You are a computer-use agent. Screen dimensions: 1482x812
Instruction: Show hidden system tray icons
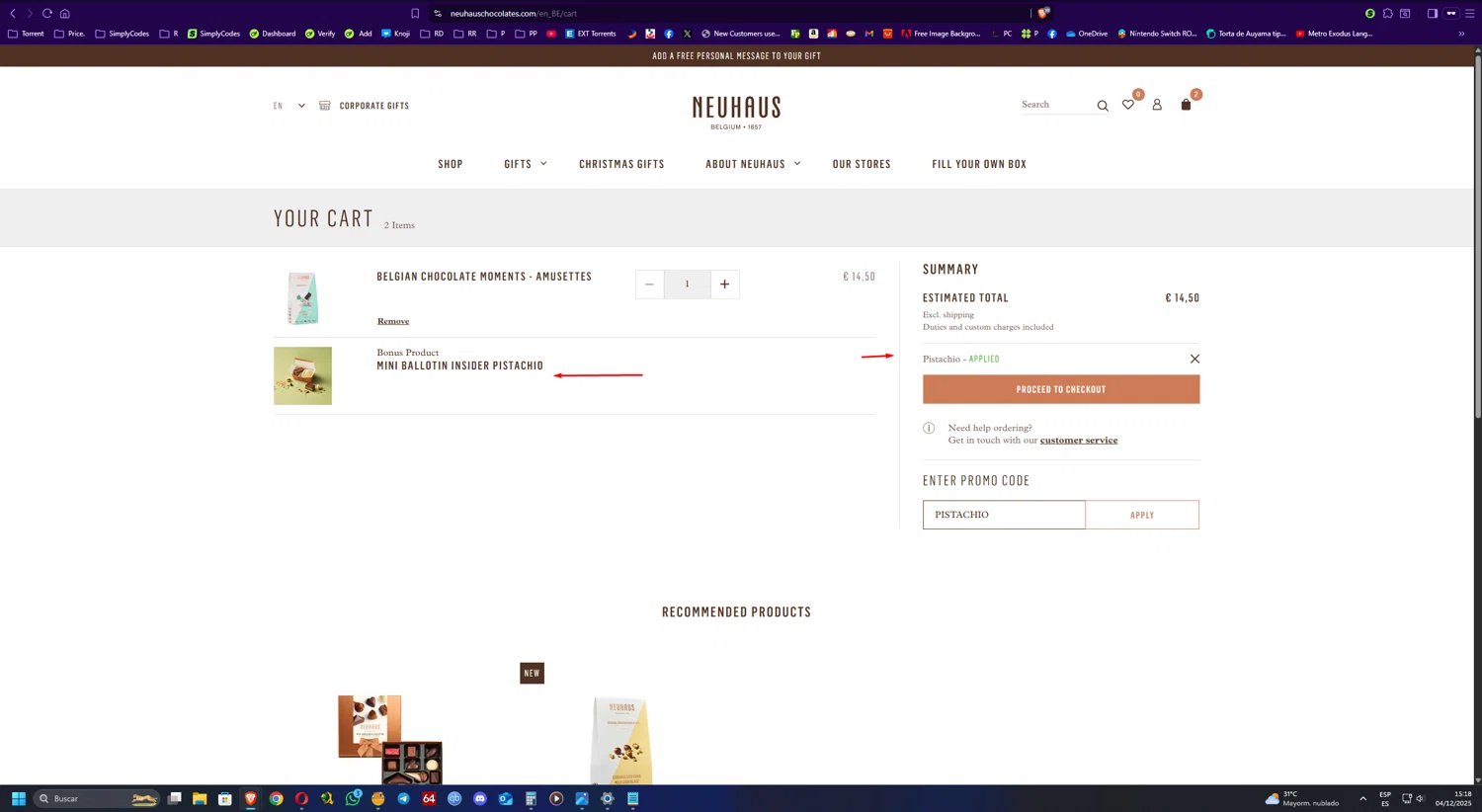coord(1362,798)
